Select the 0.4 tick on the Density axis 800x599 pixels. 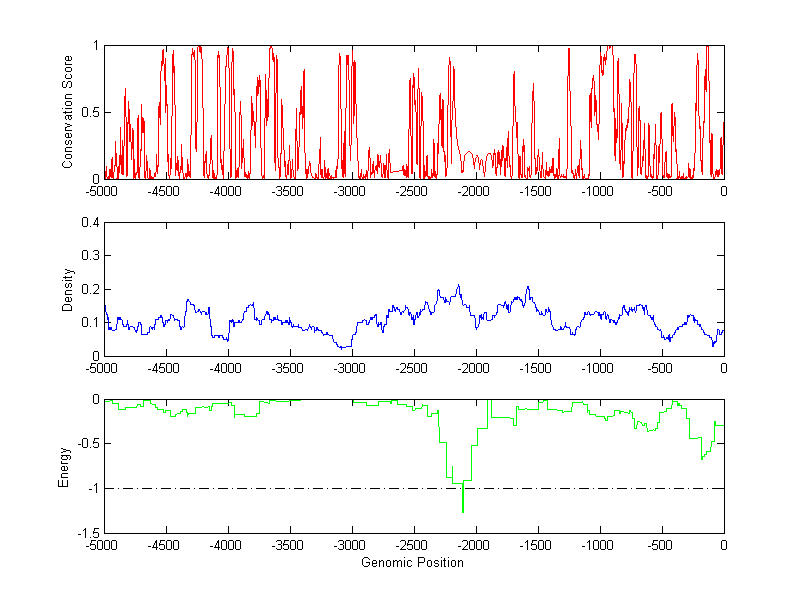89,222
